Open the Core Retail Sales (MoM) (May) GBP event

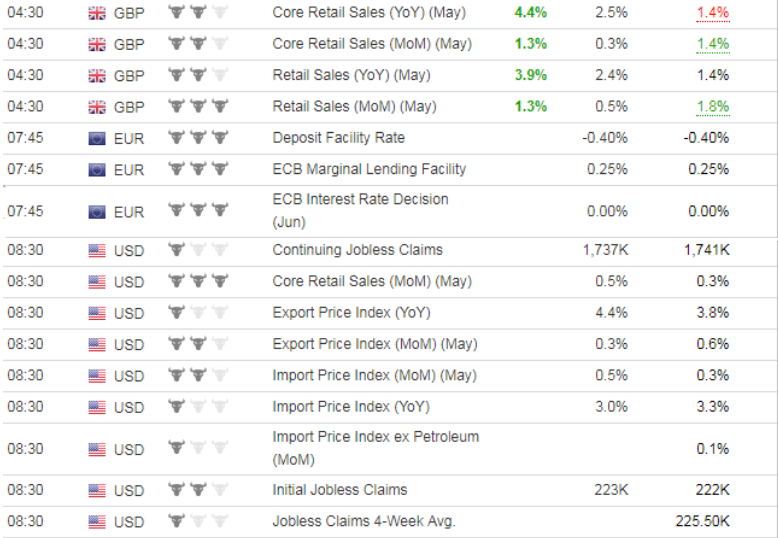(x=372, y=44)
